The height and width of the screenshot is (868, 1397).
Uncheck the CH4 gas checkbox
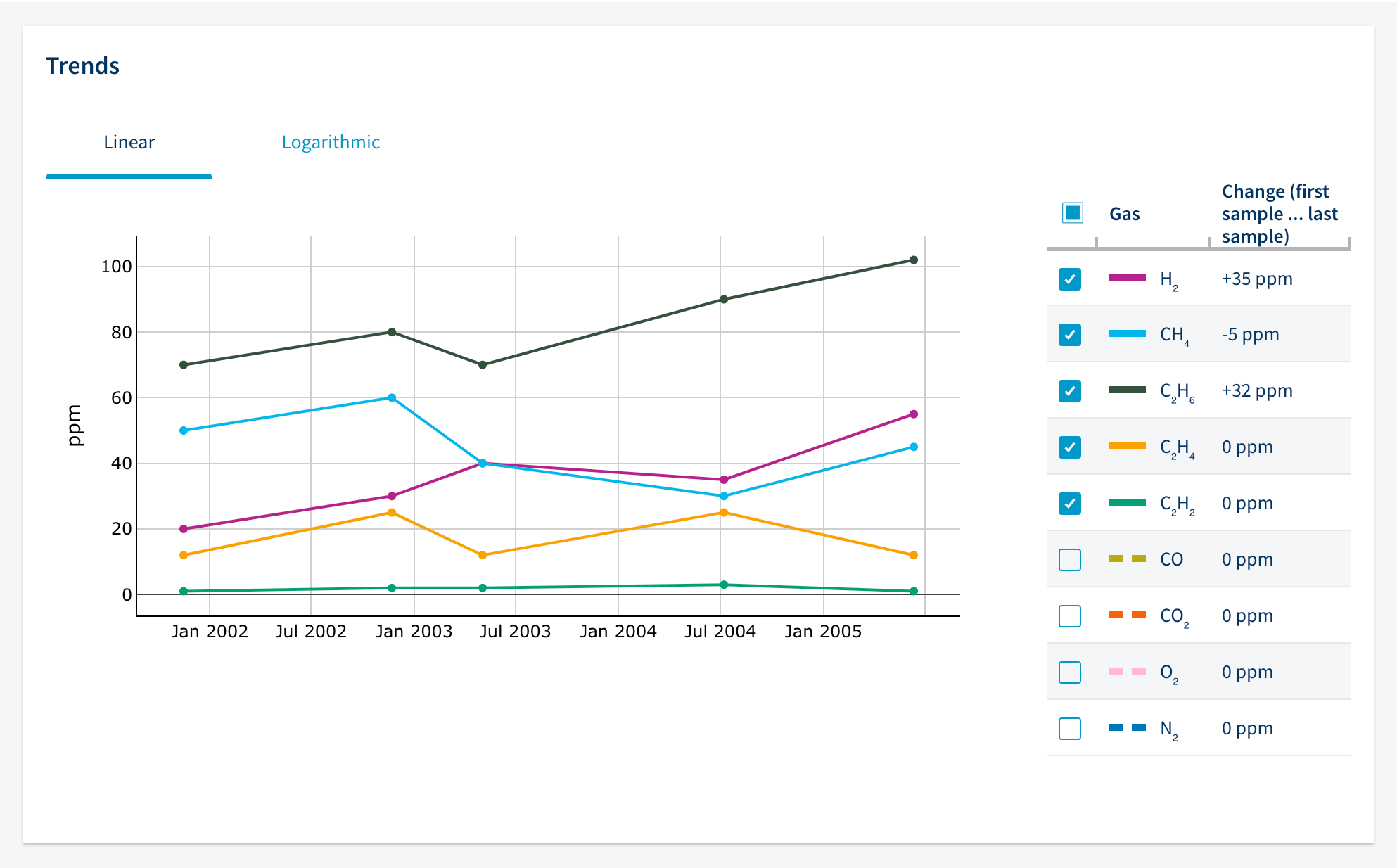click(1069, 335)
